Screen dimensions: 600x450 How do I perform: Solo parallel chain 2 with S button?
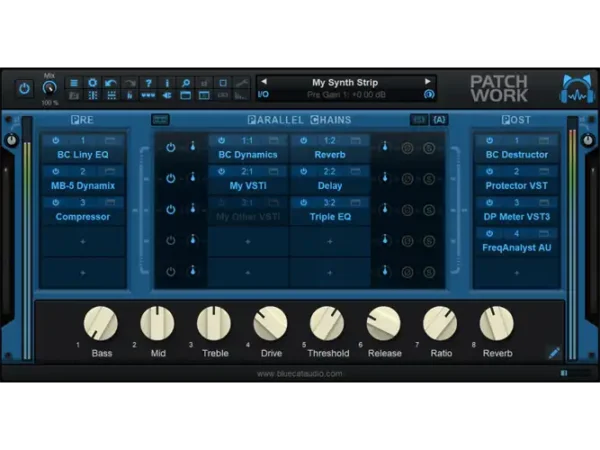tap(429, 179)
